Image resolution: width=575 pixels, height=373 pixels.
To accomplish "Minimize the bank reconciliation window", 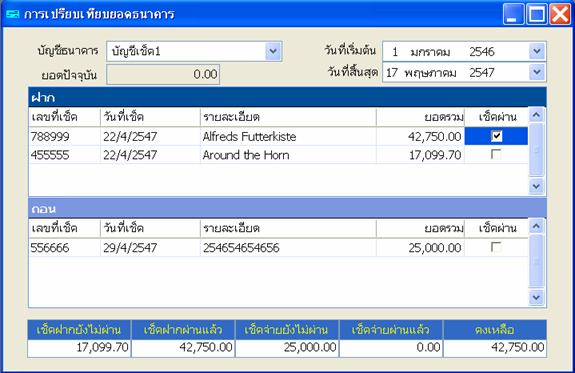I will tap(513, 14).
